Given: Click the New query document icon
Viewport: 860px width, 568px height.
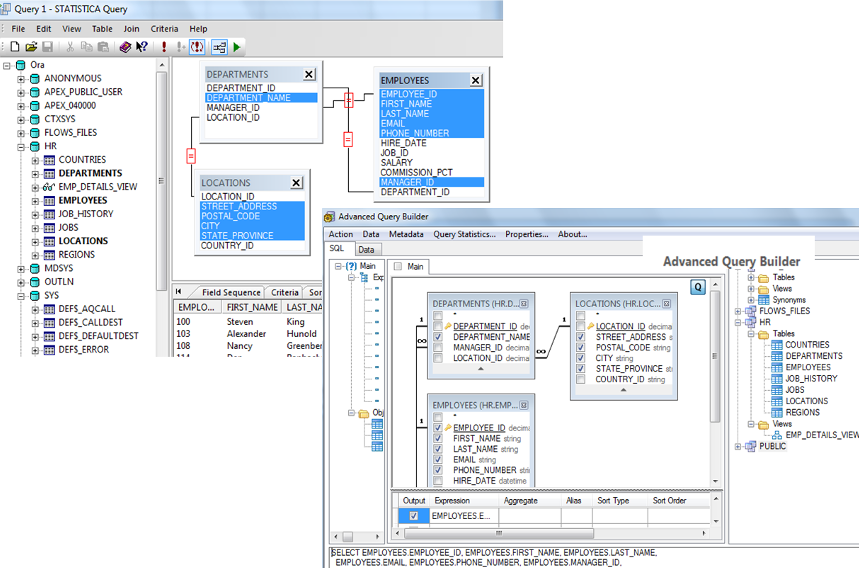Looking at the screenshot, I should pos(15,47).
